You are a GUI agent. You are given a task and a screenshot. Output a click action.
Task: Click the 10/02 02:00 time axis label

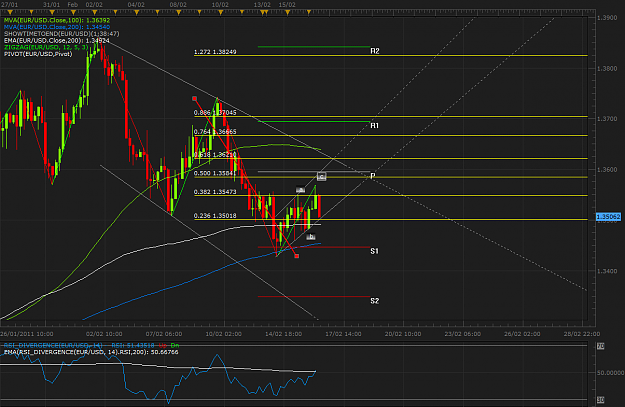pos(224,334)
